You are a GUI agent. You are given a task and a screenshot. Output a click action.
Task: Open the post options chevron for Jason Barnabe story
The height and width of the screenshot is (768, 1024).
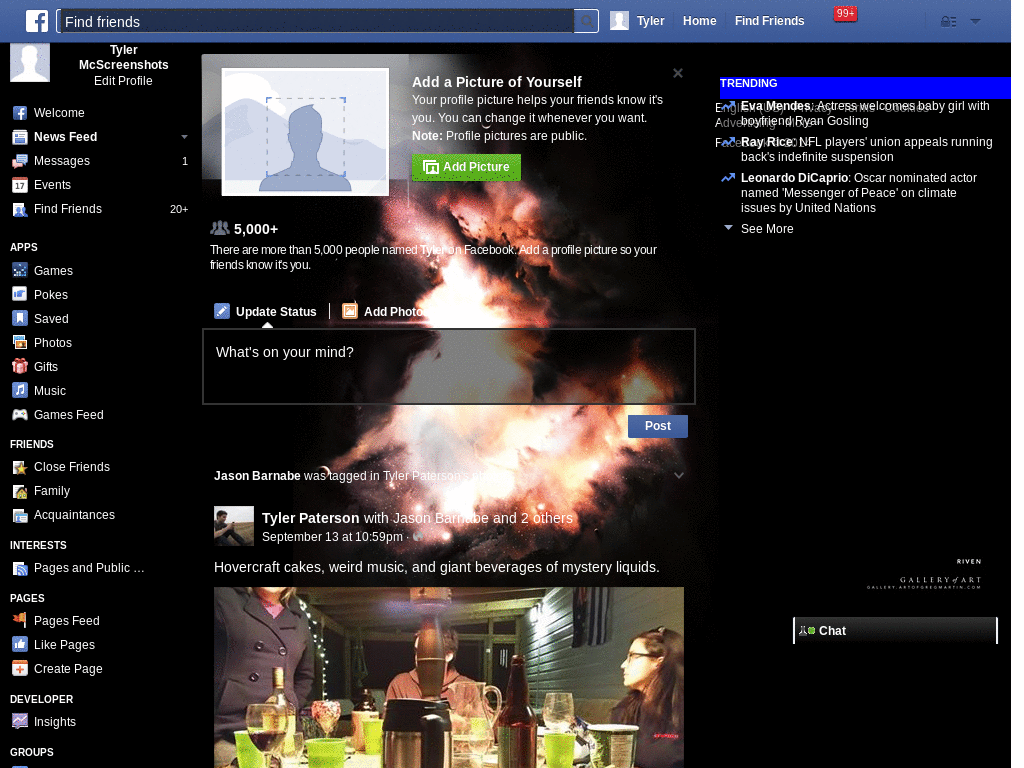point(679,475)
